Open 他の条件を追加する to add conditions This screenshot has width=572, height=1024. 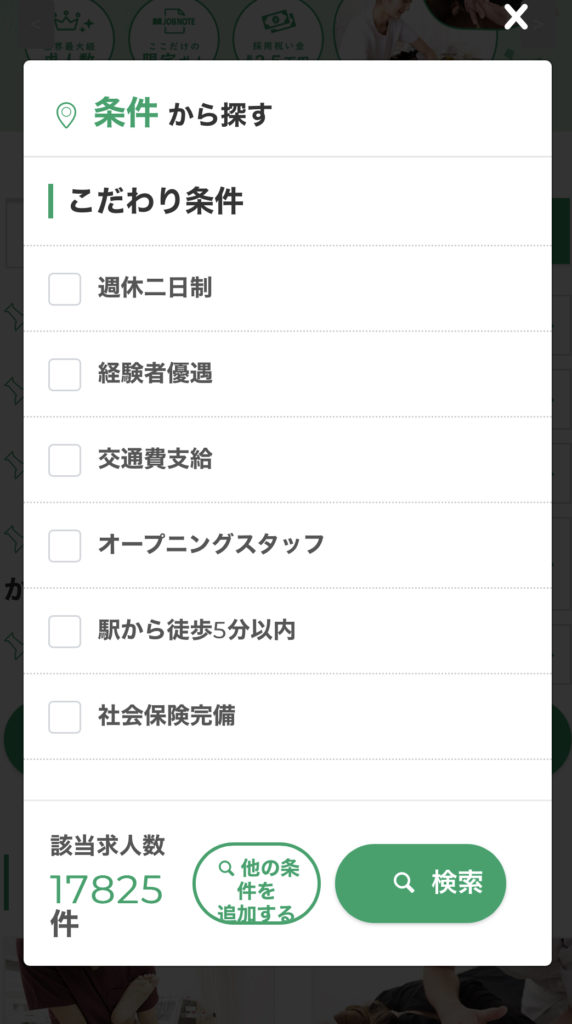[x=257, y=884]
